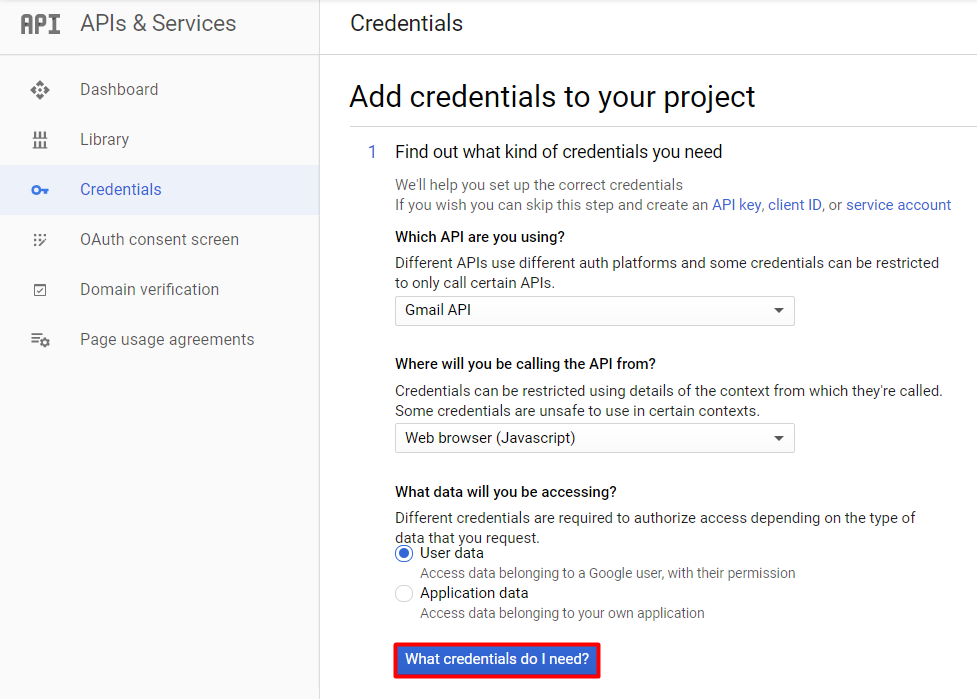Navigate to the Credentials sidebar entry
The height and width of the screenshot is (699, 977).
point(120,189)
